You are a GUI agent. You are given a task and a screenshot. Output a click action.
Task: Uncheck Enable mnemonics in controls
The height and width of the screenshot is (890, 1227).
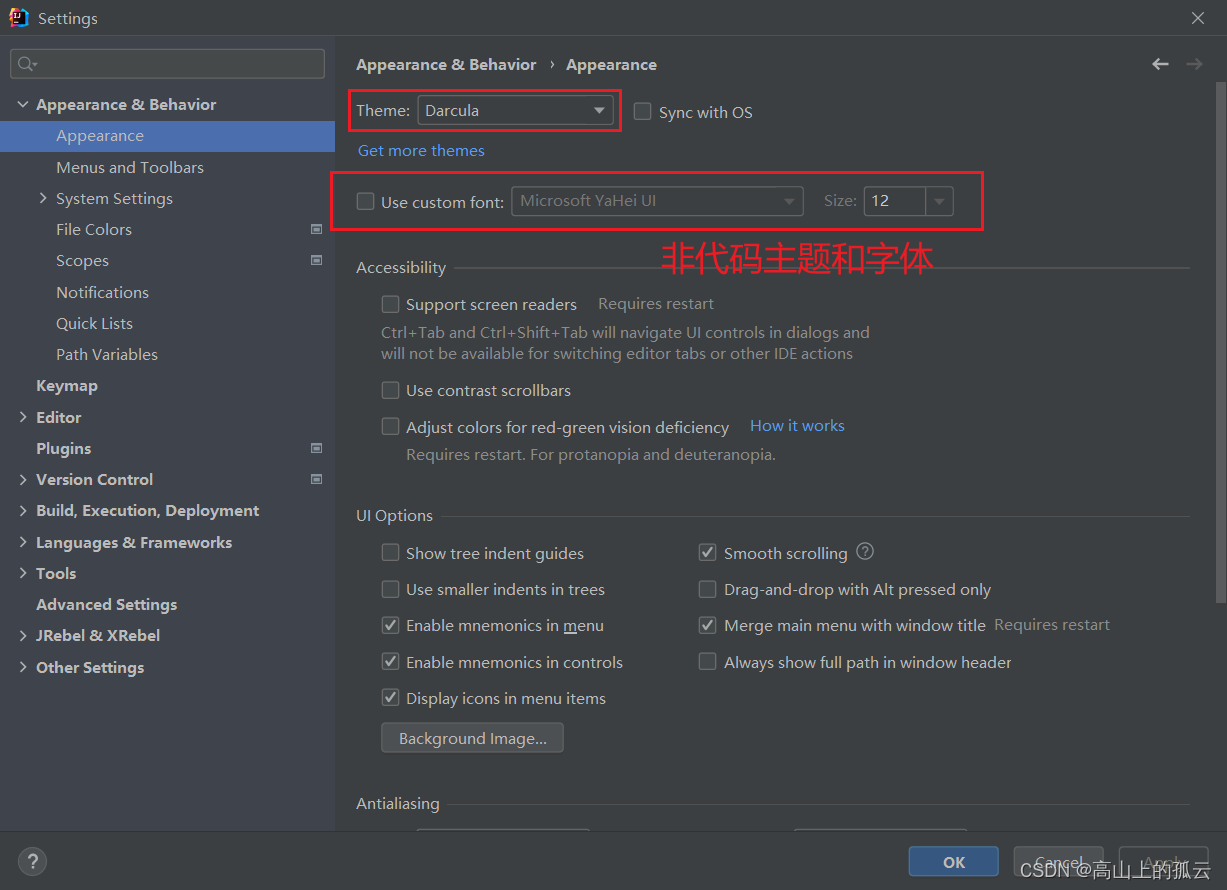390,662
